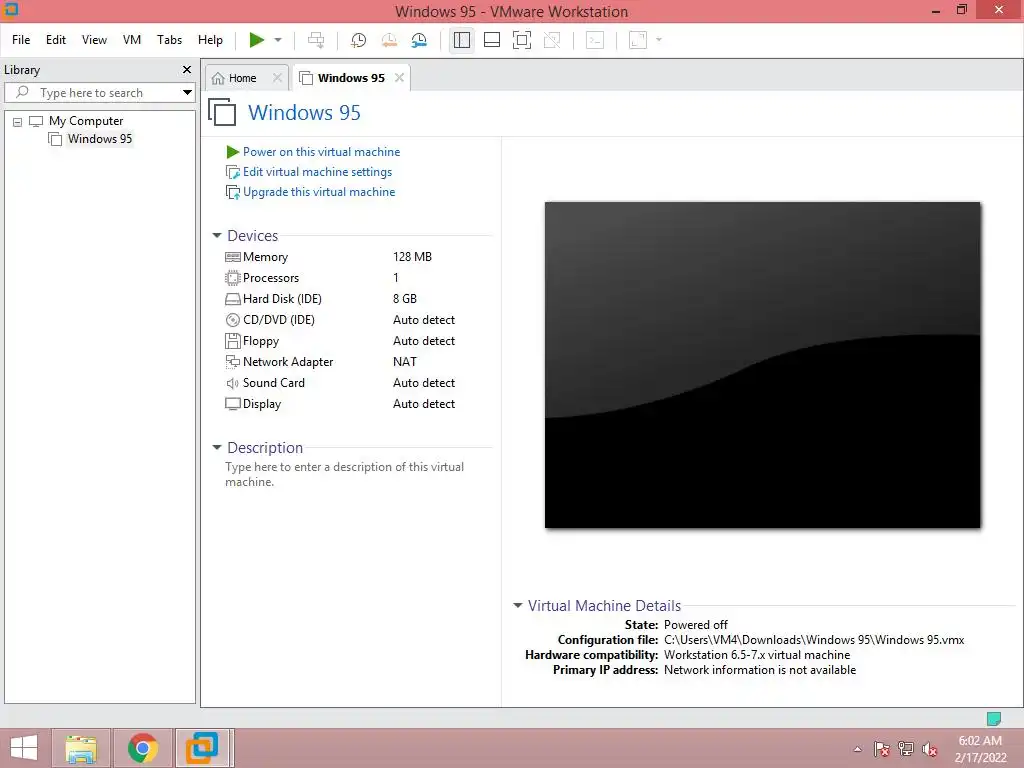The width and height of the screenshot is (1024, 768).
Task: Close the Windows 95 tab
Action: point(399,78)
